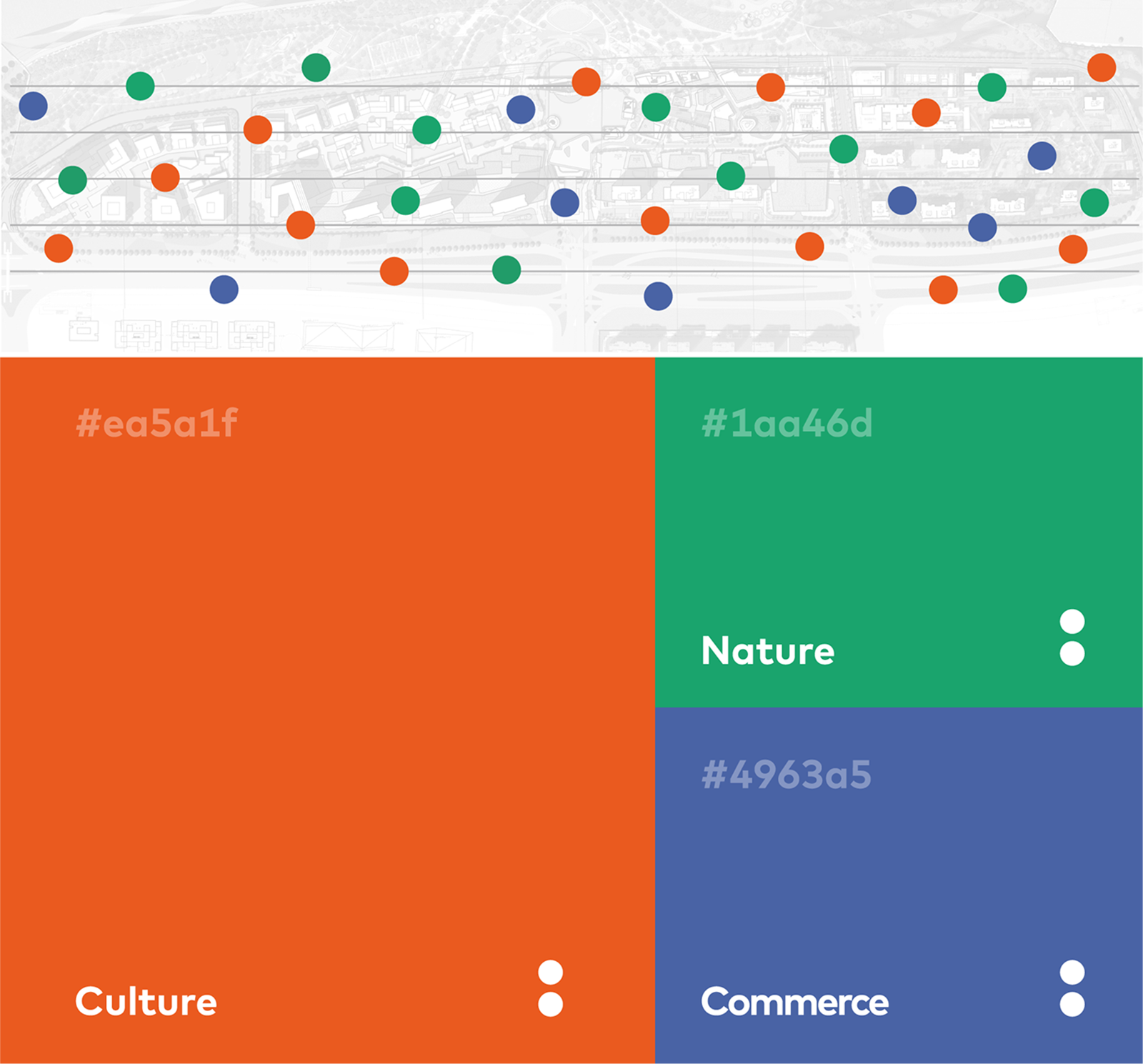Click the two-dot icon beside Nature
Viewport: 1143px width, 1064px height.
1072,637
